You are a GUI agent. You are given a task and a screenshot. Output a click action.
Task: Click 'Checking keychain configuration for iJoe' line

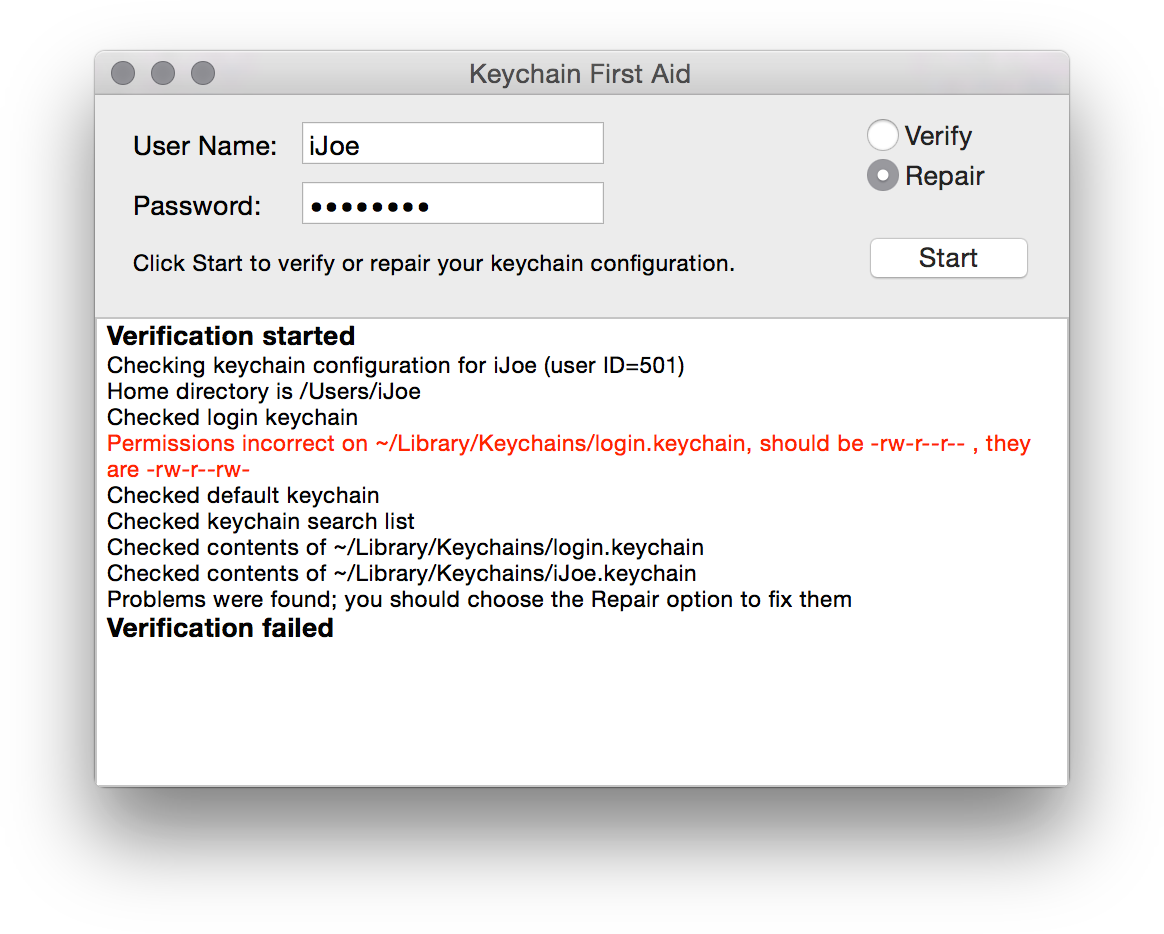click(x=396, y=365)
